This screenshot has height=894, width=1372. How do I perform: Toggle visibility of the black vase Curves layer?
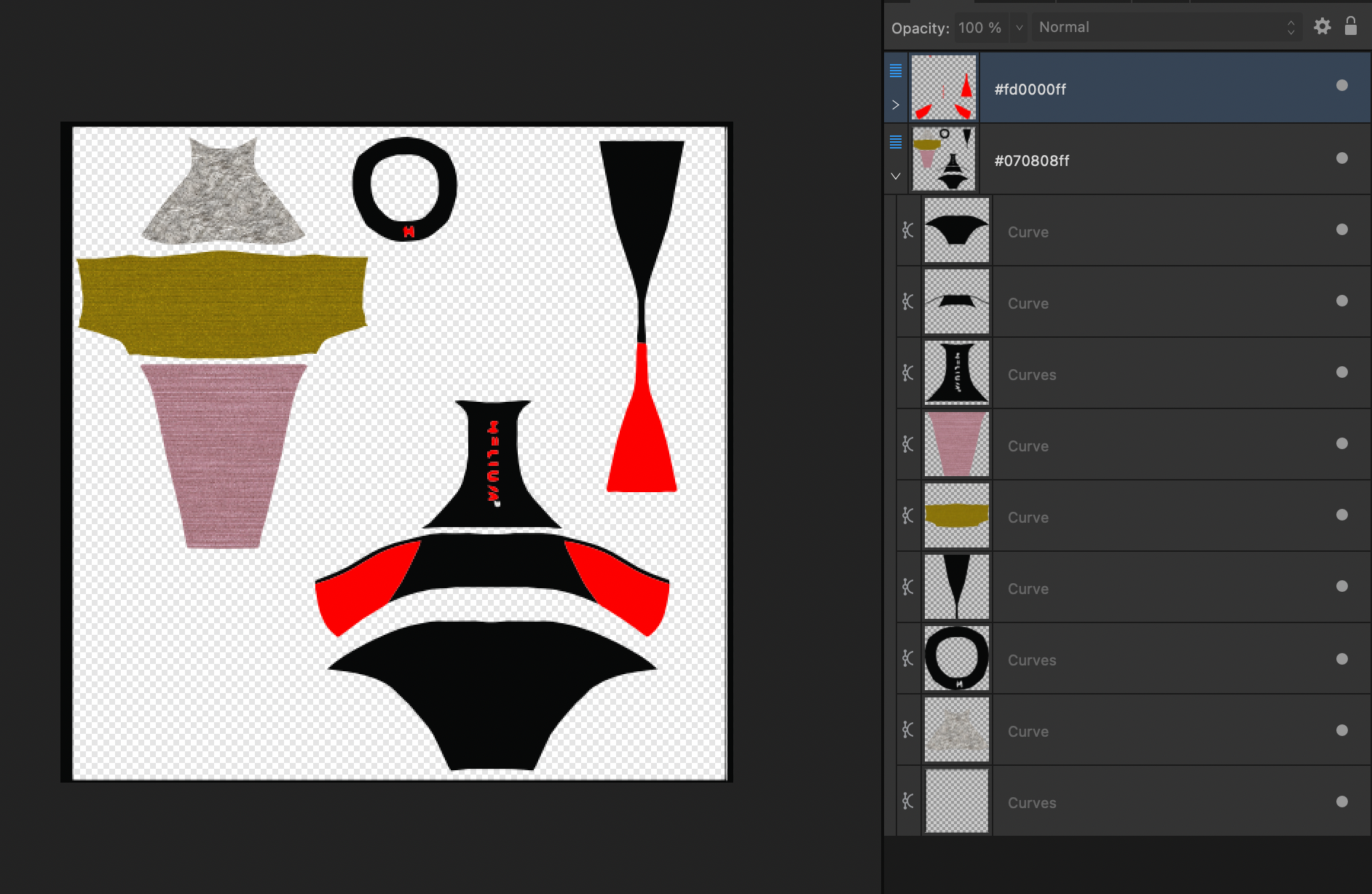(1342, 372)
